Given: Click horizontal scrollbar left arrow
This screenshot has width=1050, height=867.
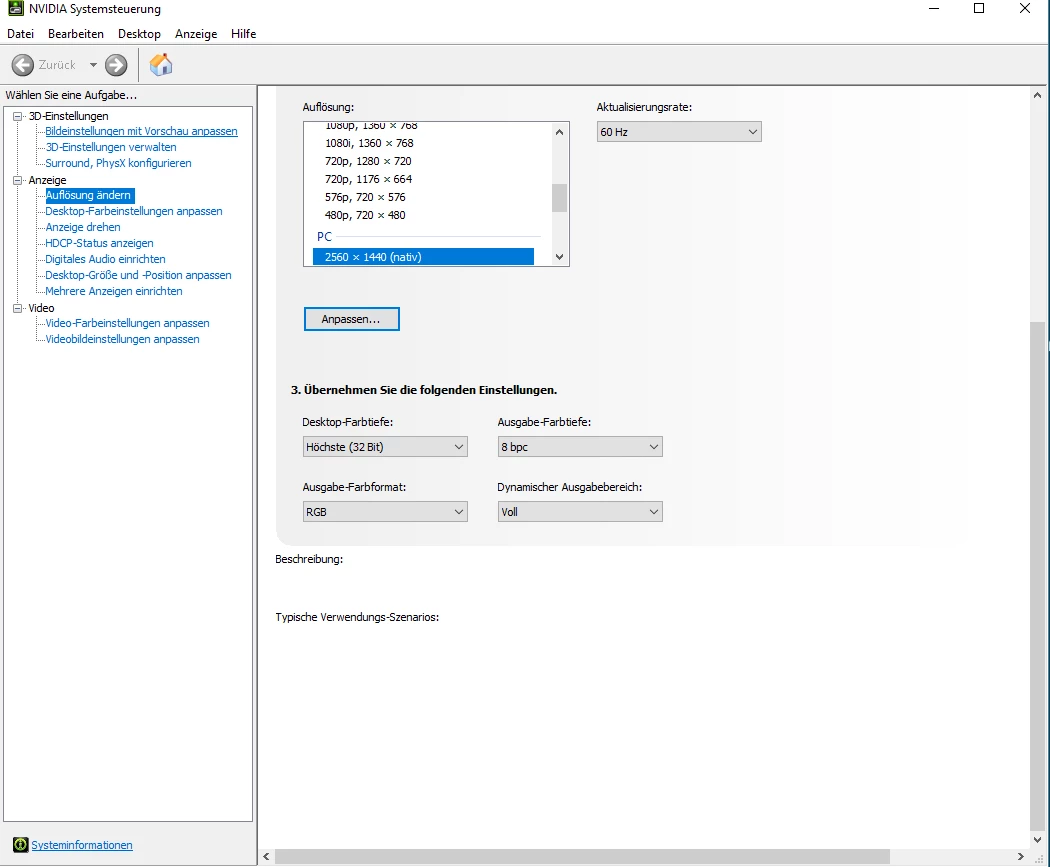Looking at the screenshot, I should pos(267,856).
